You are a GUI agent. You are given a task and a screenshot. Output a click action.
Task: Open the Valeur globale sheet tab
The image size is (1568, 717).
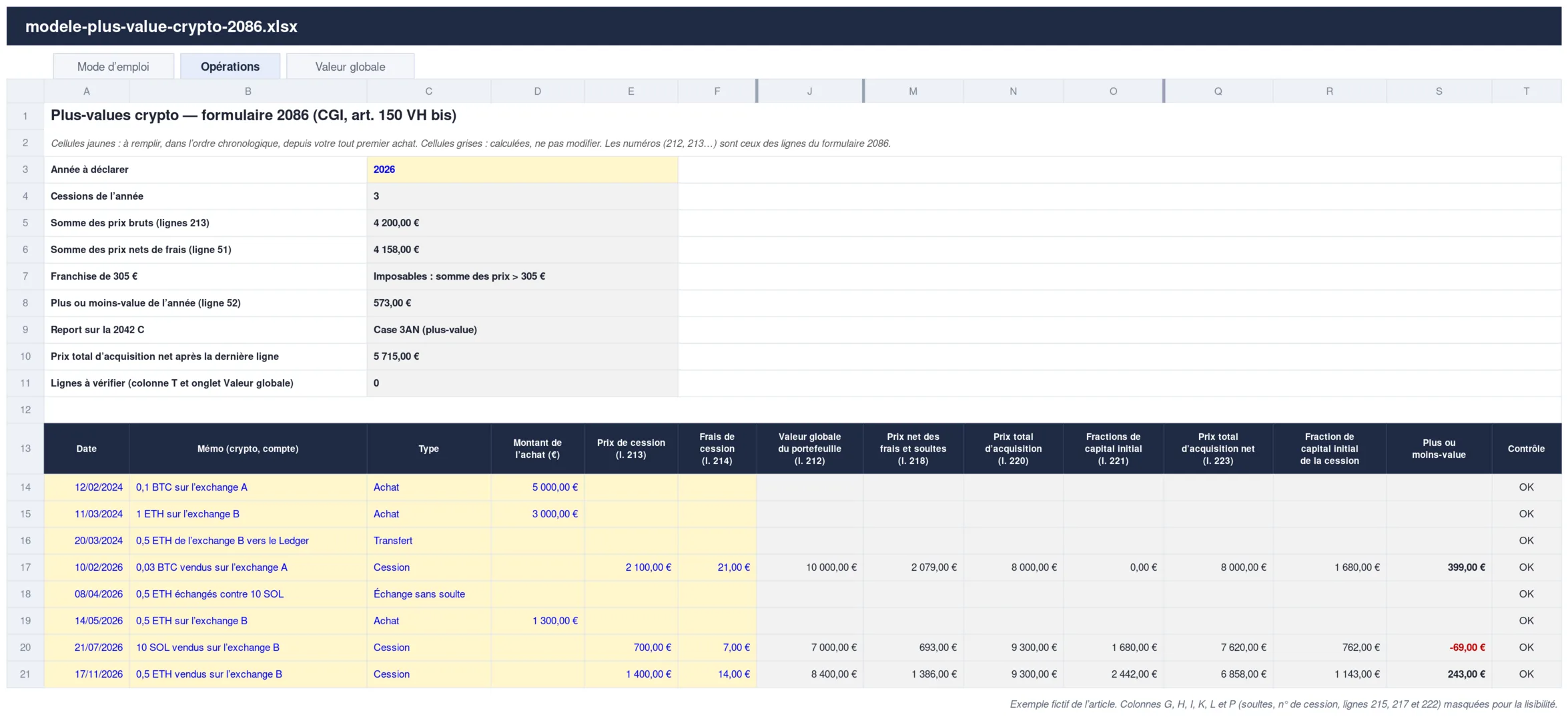(350, 67)
